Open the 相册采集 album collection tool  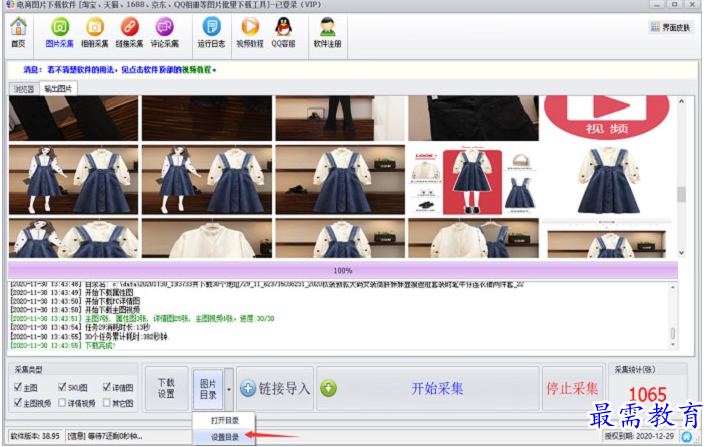pos(95,32)
